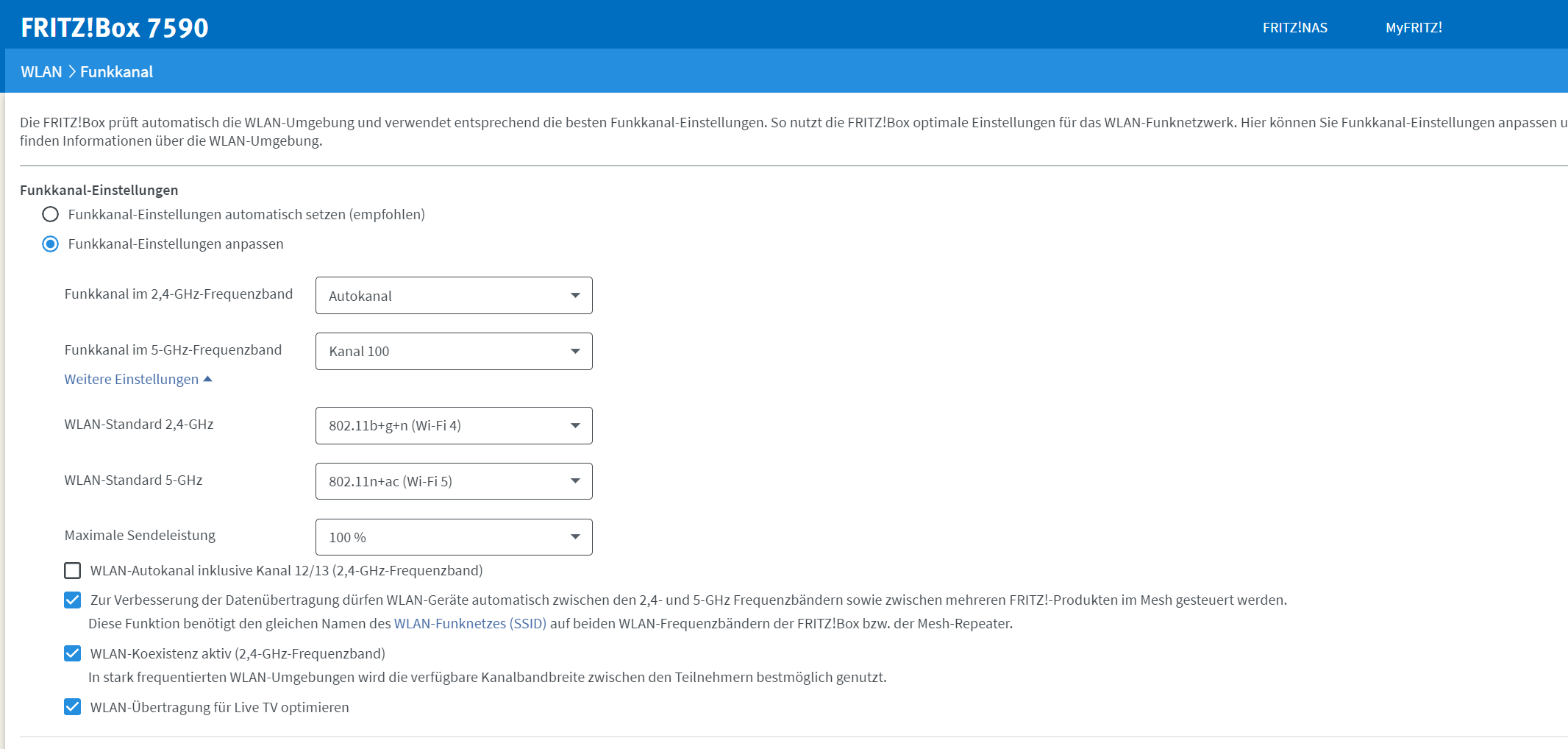Click the 'Funkkanal im 2,4-GHz-Frequenzband' label
Screen dimensions: 1568x749
[x=179, y=294]
